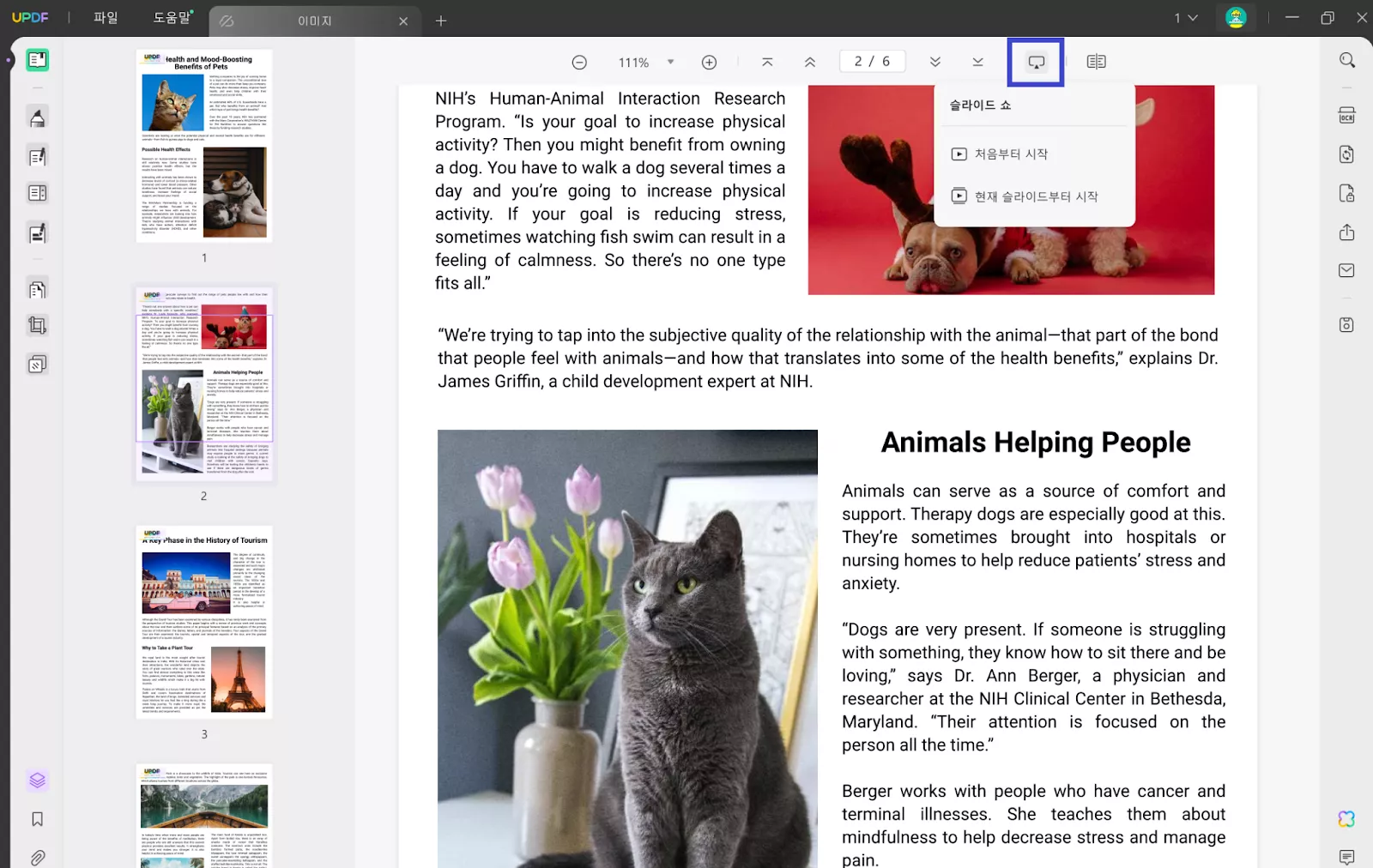Select page 1 thumbnail
Image resolution: width=1373 pixels, height=868 pixels.
click(204, 146)
